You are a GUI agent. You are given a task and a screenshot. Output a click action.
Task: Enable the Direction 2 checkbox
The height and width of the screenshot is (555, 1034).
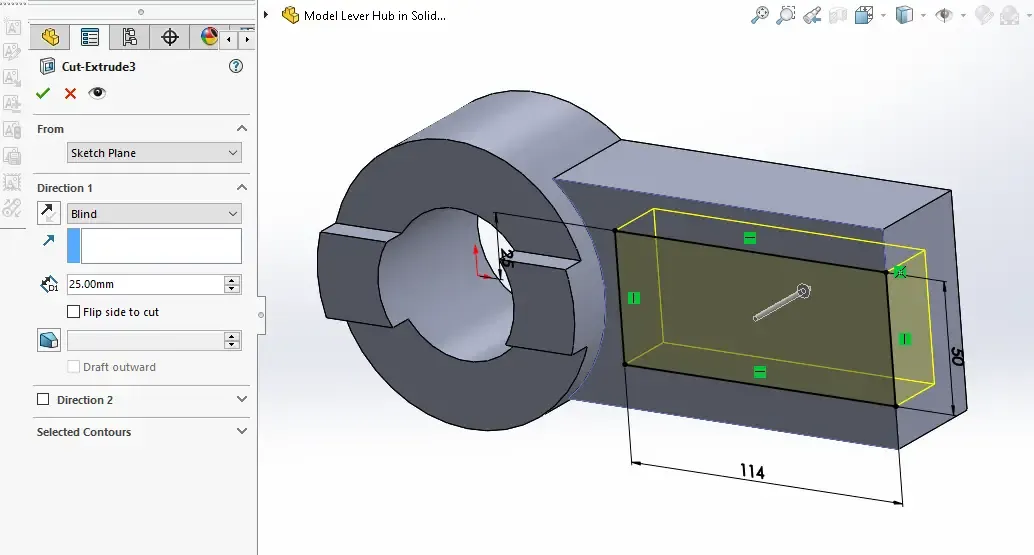pyautogui.click(x=44, y=399)
